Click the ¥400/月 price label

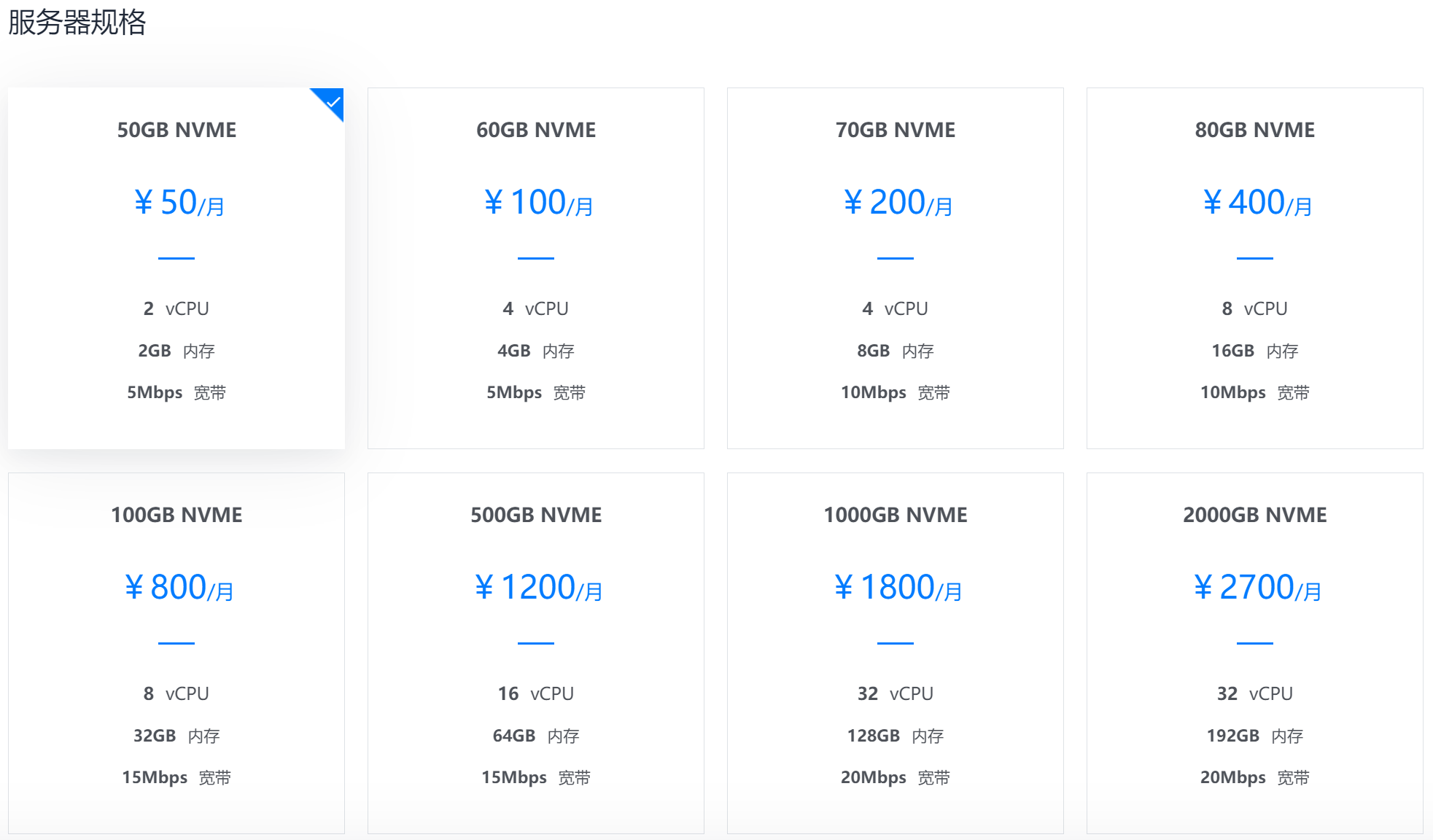click(x=1257, y=203)
